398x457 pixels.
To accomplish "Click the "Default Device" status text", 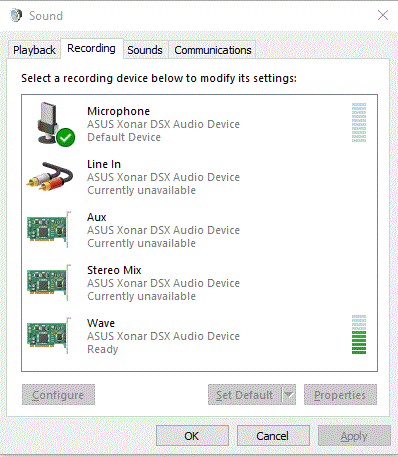I will (124, 137).
